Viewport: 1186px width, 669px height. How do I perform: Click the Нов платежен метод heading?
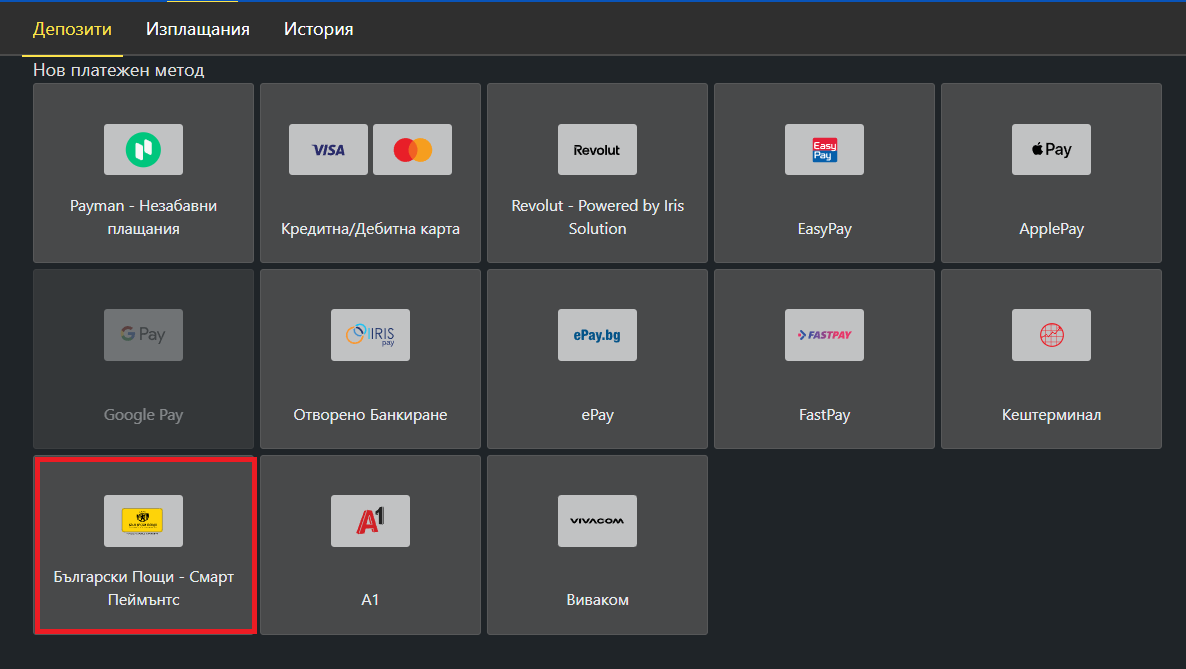tap(119, 70)
